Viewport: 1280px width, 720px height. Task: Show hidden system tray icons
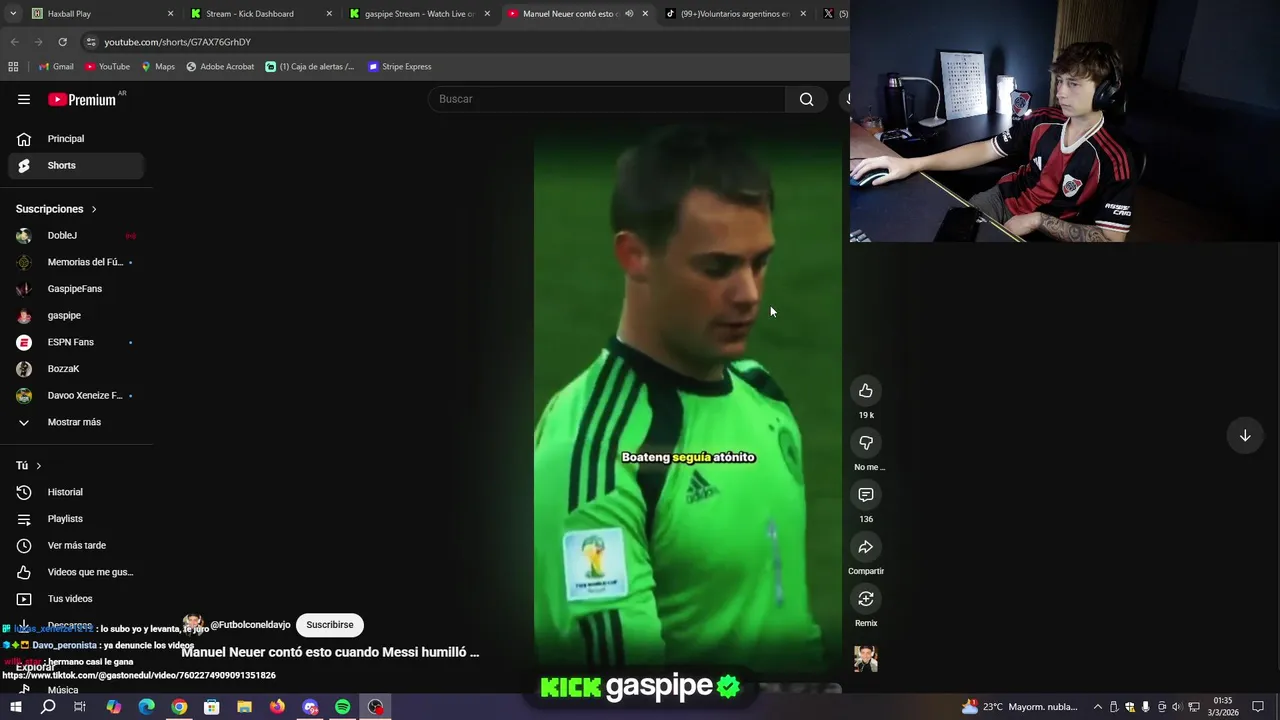[x=1097, y=707]
